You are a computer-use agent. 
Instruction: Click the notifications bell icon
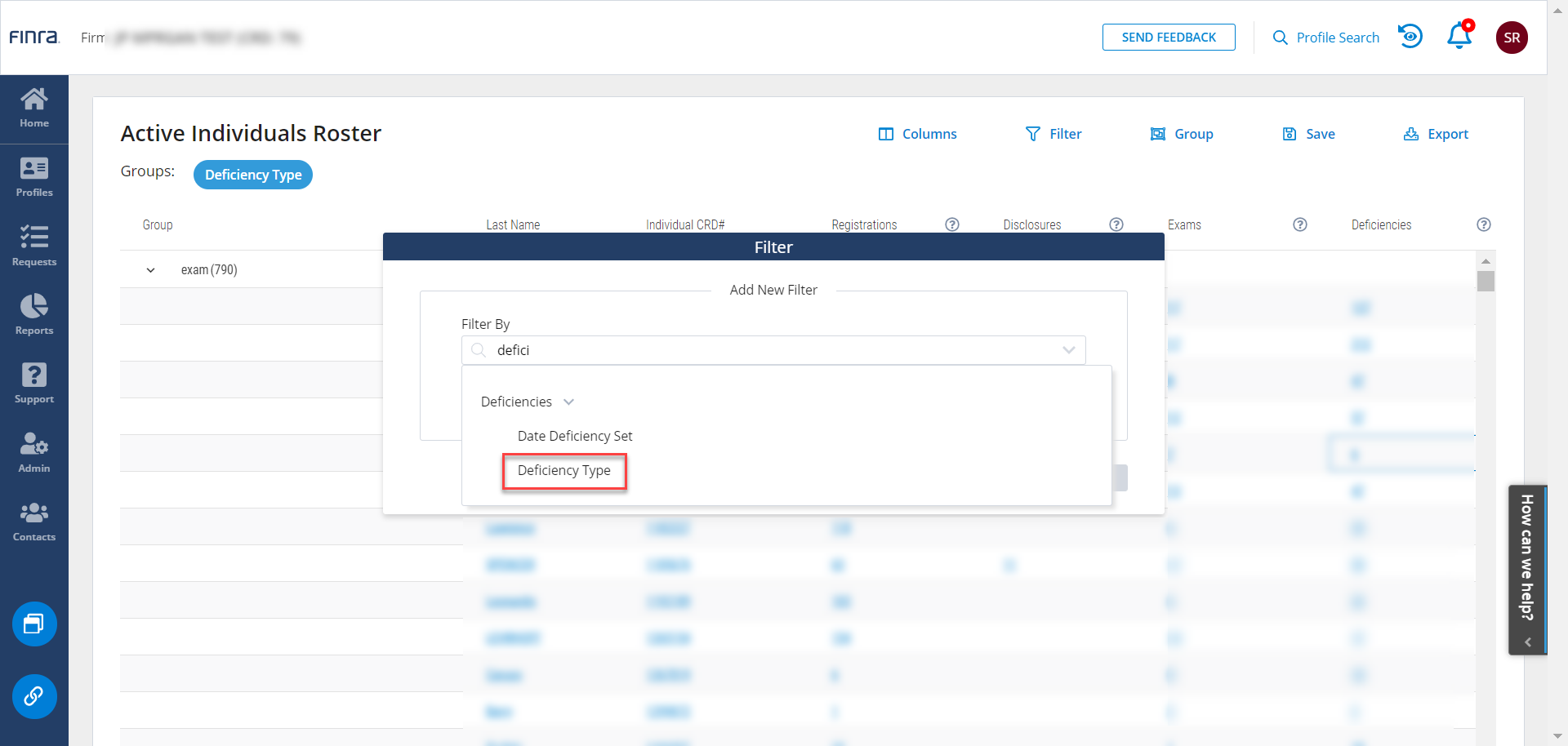1459,37
